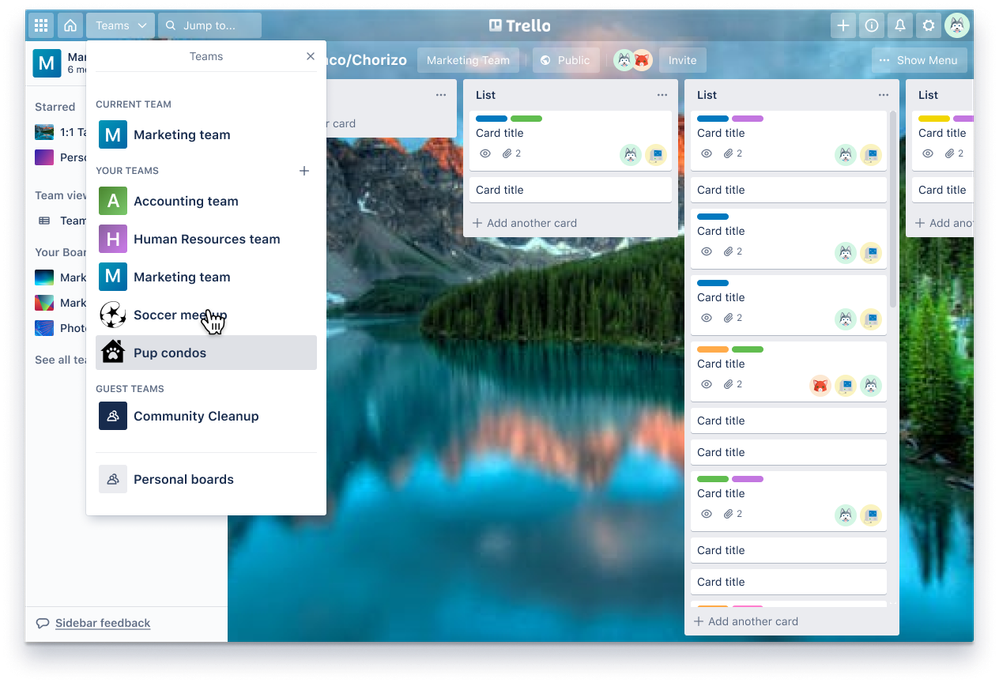Select Marketing team under Current Team
The image size is (999, 683).
click(206, 134)
